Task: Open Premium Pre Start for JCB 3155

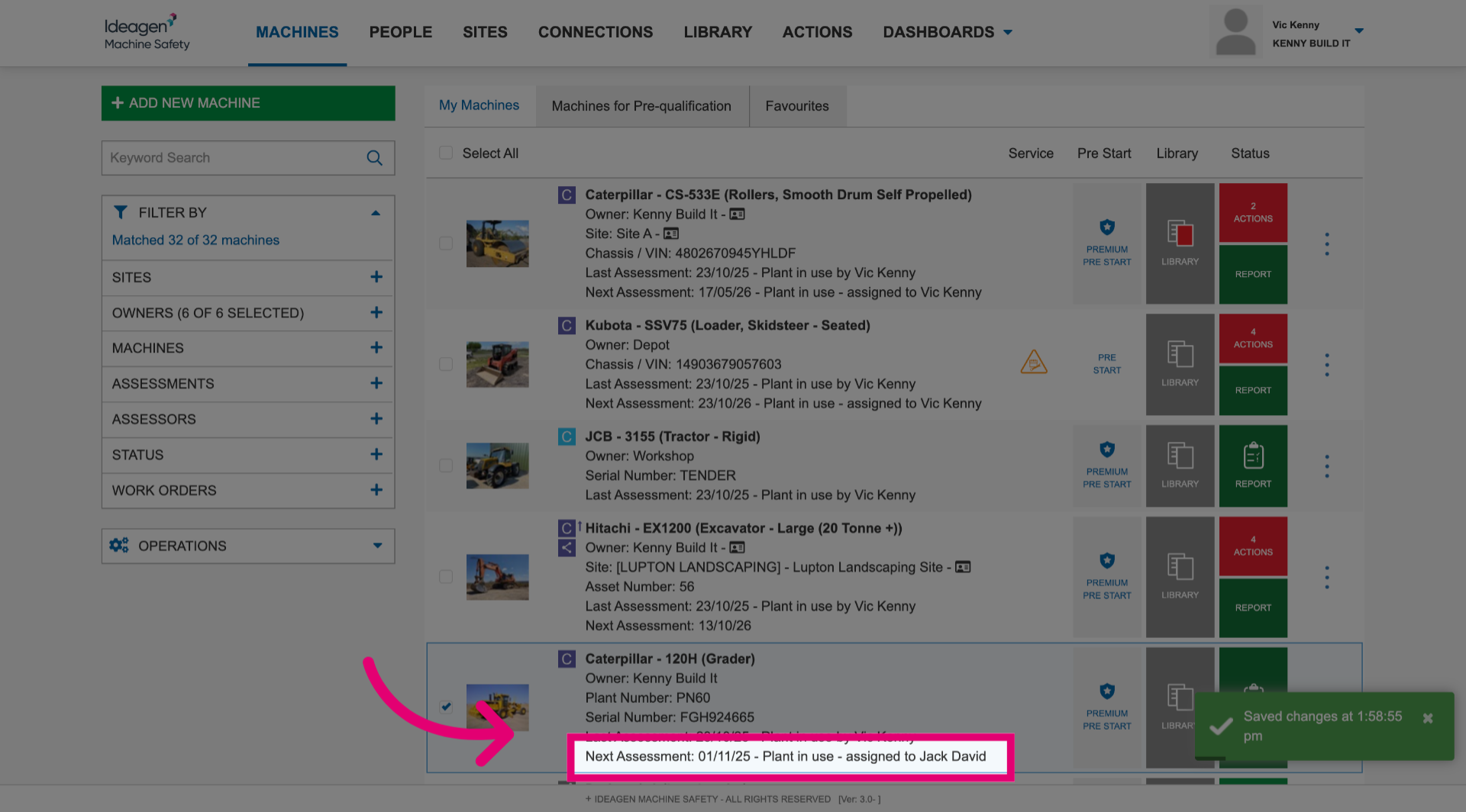Action: 1106,466
